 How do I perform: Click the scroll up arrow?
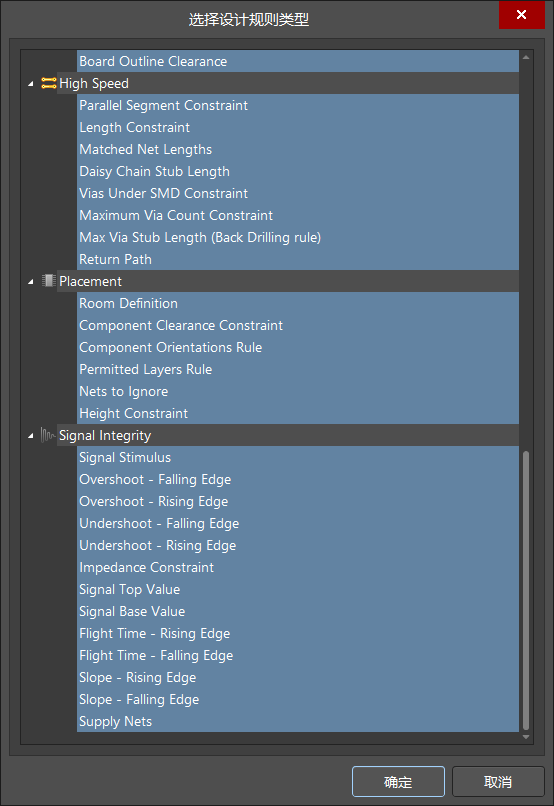click(526, 57)
